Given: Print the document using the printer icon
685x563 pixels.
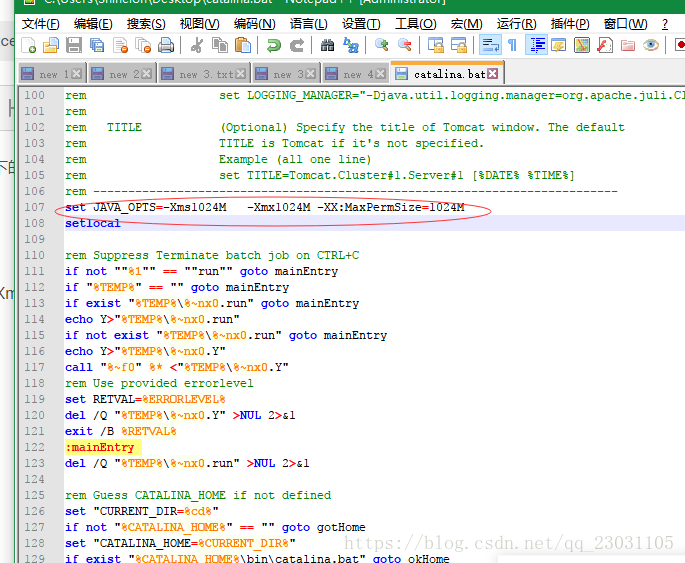Looking at the screenshot, I should 166,45.
